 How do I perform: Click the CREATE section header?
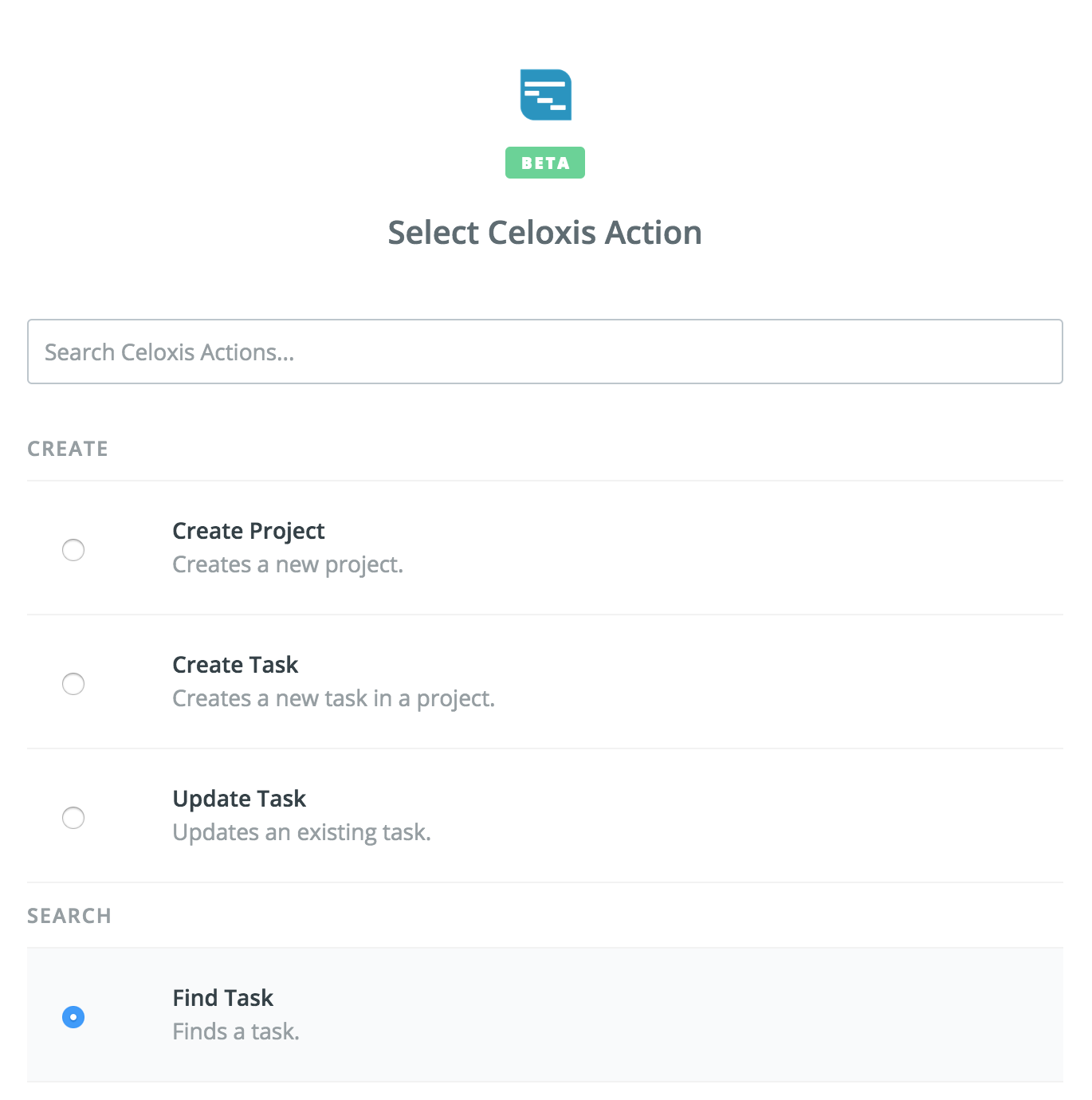pos(68,449)
